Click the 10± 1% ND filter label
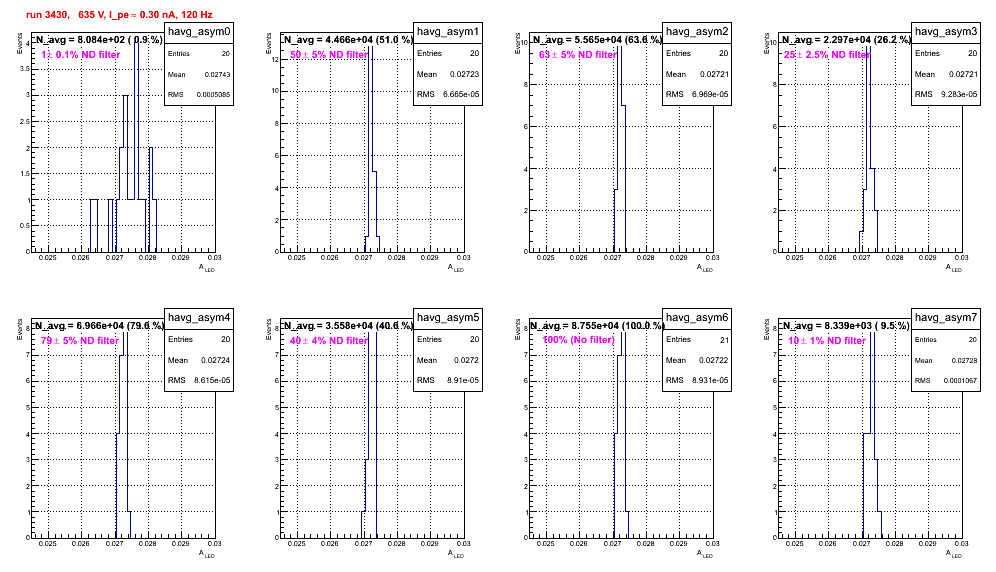The image size is (996, 572). 827,341
